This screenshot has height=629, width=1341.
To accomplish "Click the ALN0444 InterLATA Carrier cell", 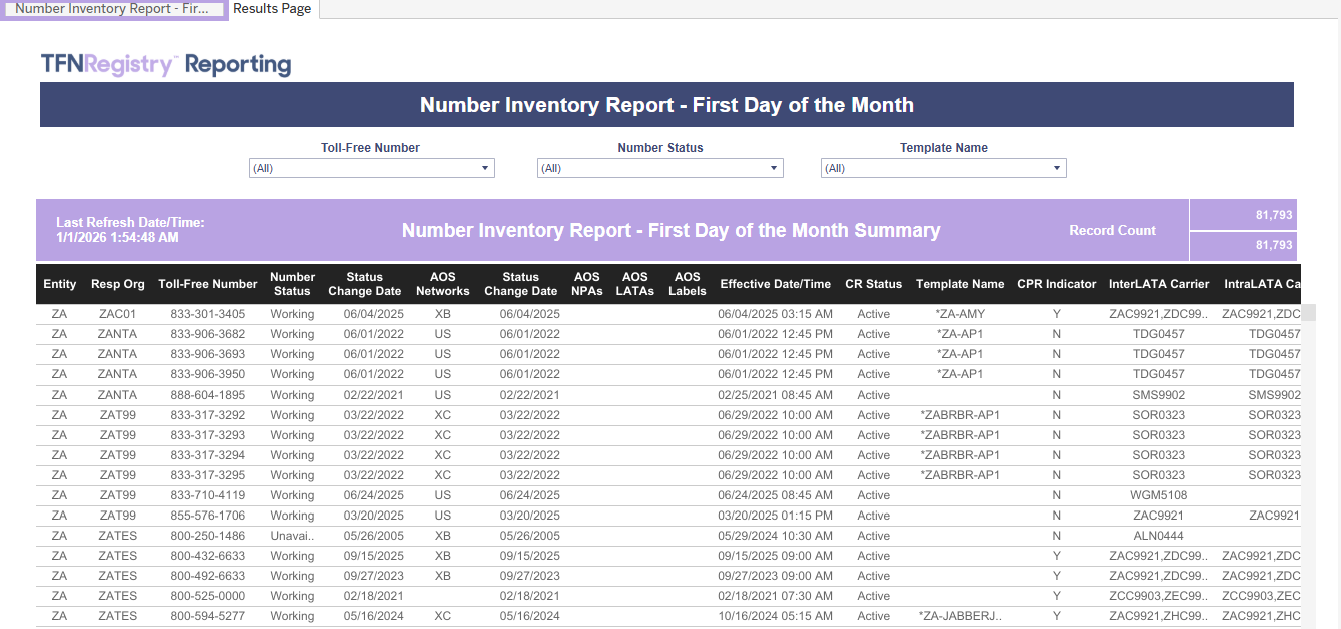I will pos(1159,536).
